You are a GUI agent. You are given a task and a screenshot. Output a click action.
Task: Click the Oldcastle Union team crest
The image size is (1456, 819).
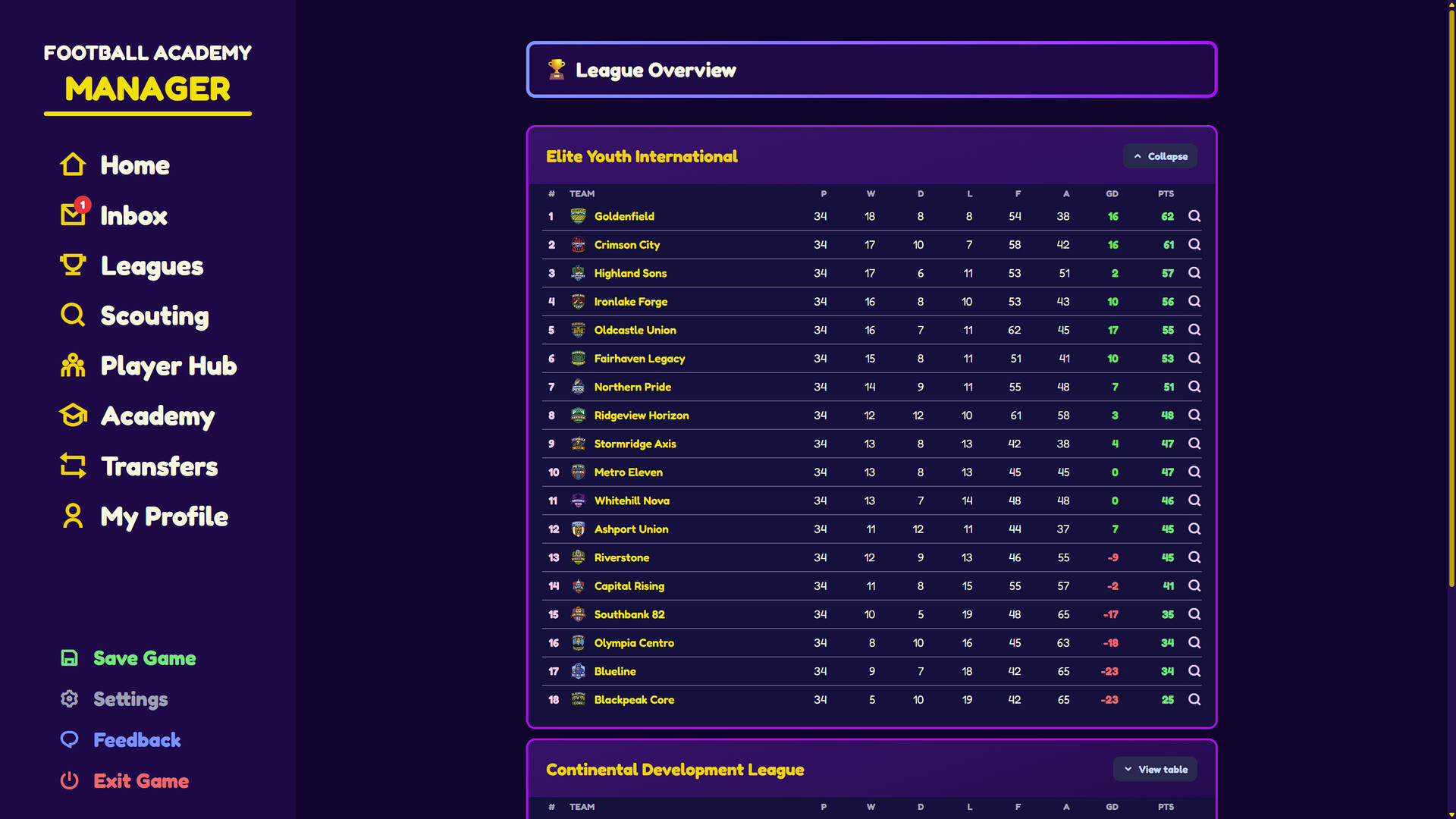click(578, 330)
